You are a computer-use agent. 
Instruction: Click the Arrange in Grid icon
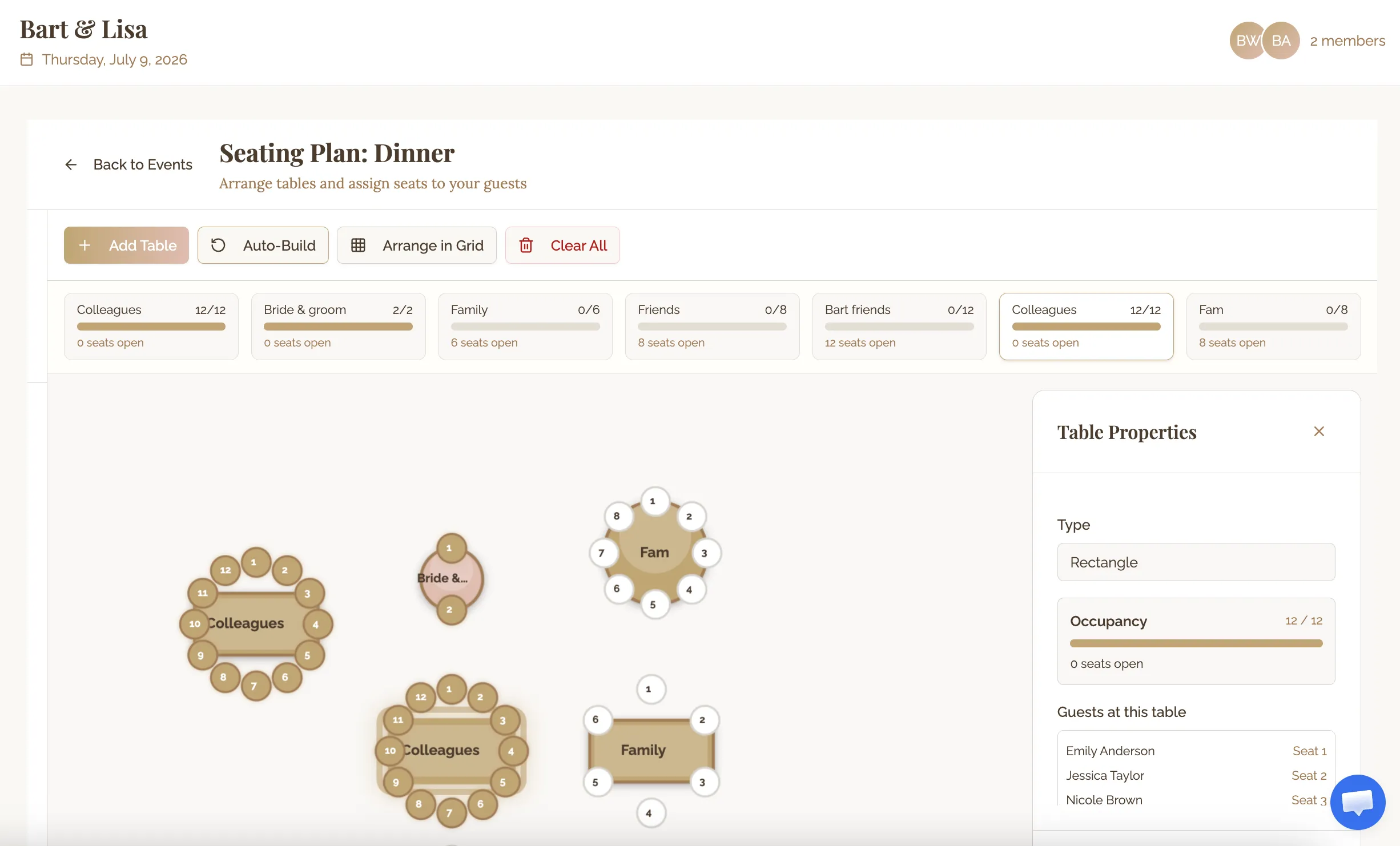358,245
